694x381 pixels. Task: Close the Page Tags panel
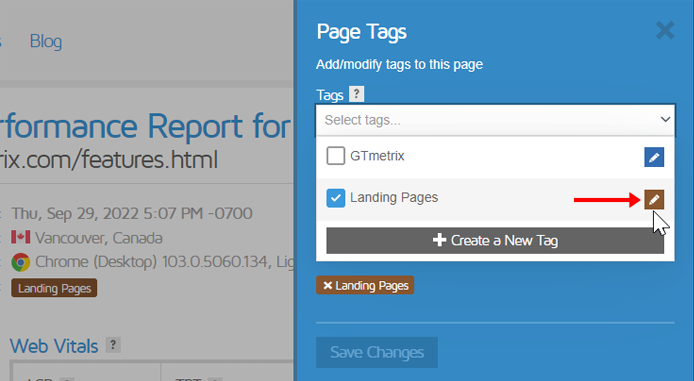click(x=665, y=31)
